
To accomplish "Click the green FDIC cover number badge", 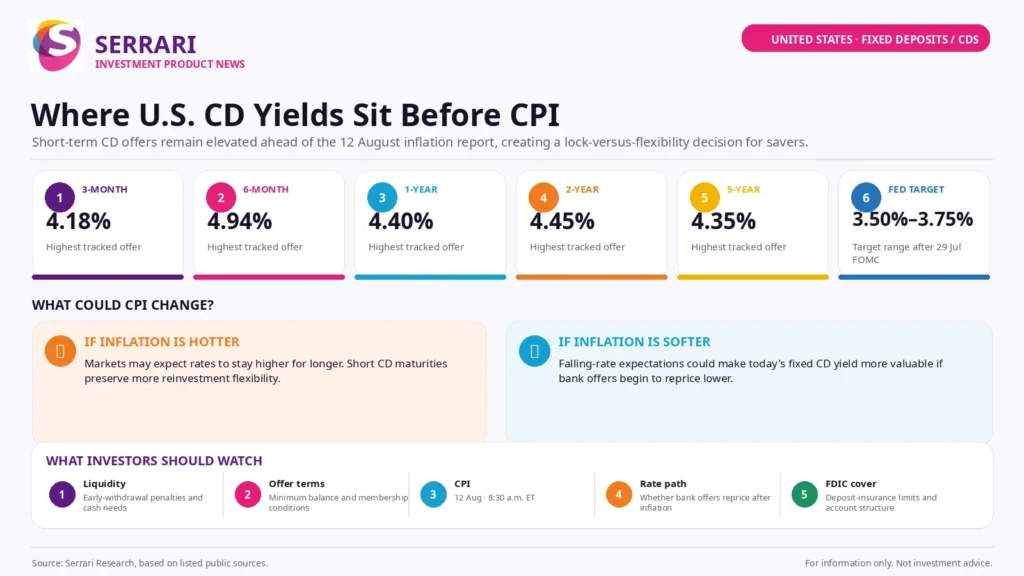I will click(x=804, y=494).
